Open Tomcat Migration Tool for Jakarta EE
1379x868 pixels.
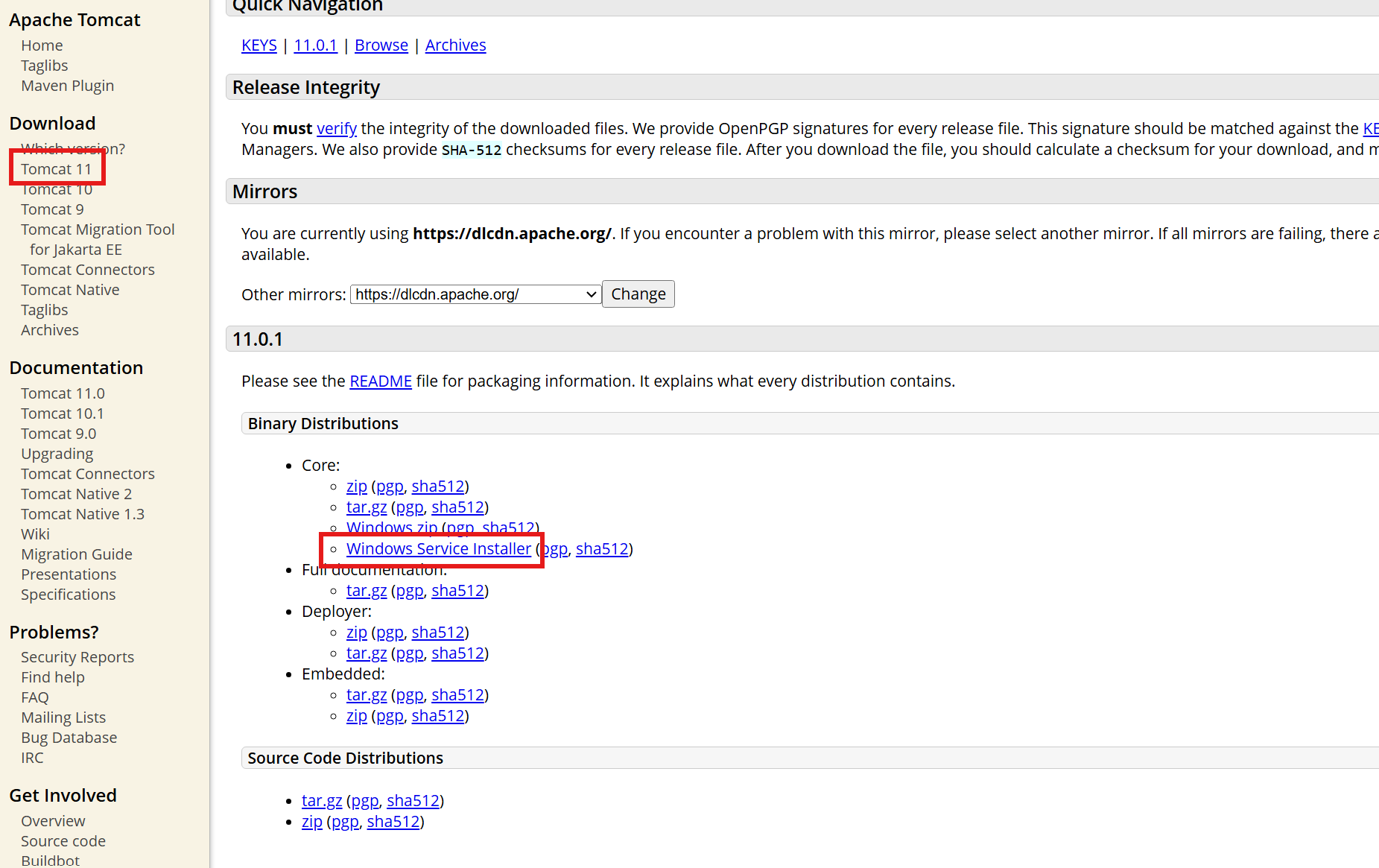point(98,239)
